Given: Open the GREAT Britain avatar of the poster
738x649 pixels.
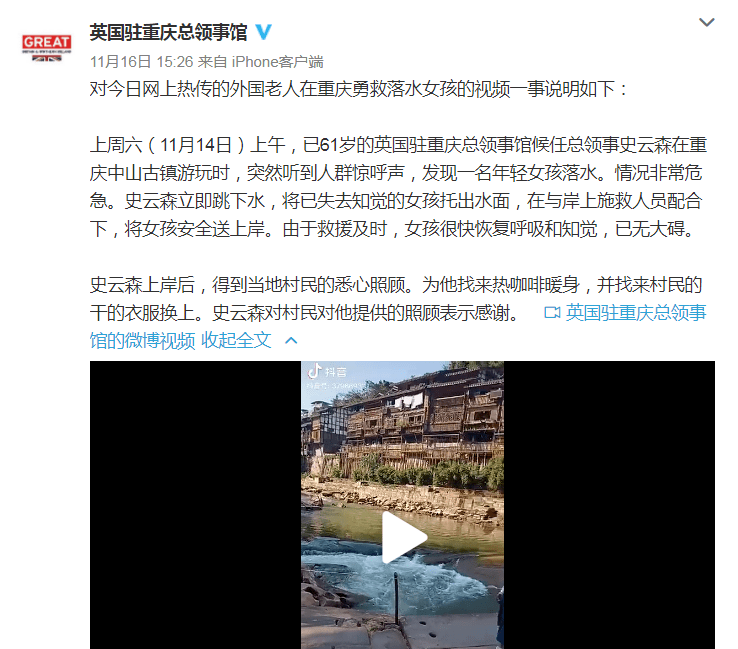Looking at the screenshot, I should [x=47, y=48].
